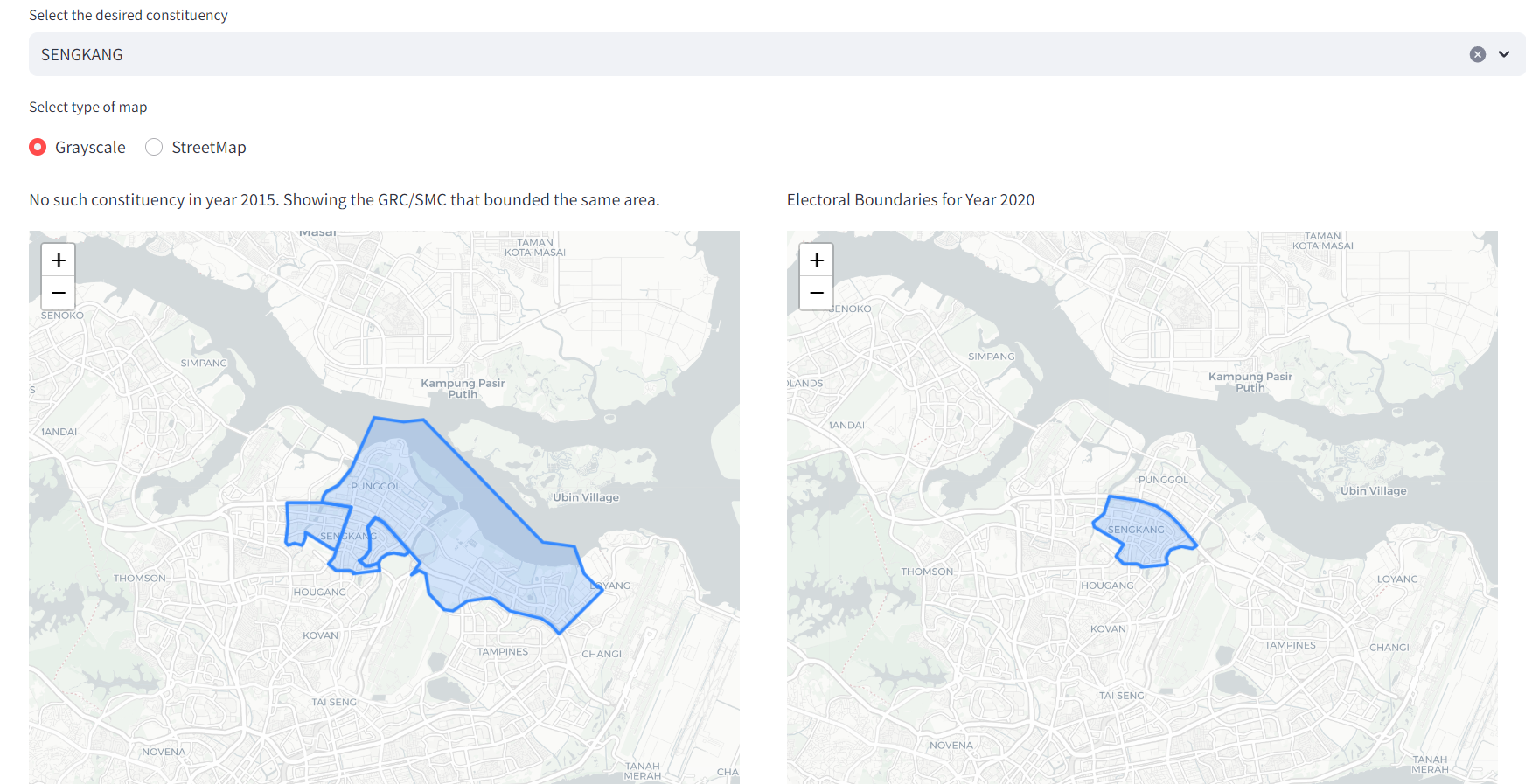1532x784 pixels.
Task: Zoom out on the 2020 right map
Action: click(816, 293)
